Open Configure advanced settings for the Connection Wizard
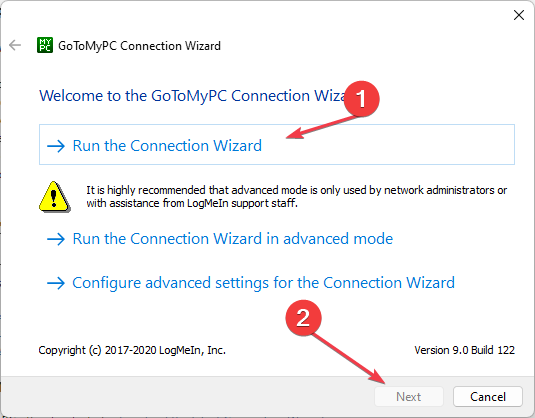 [x=251, y=283]
